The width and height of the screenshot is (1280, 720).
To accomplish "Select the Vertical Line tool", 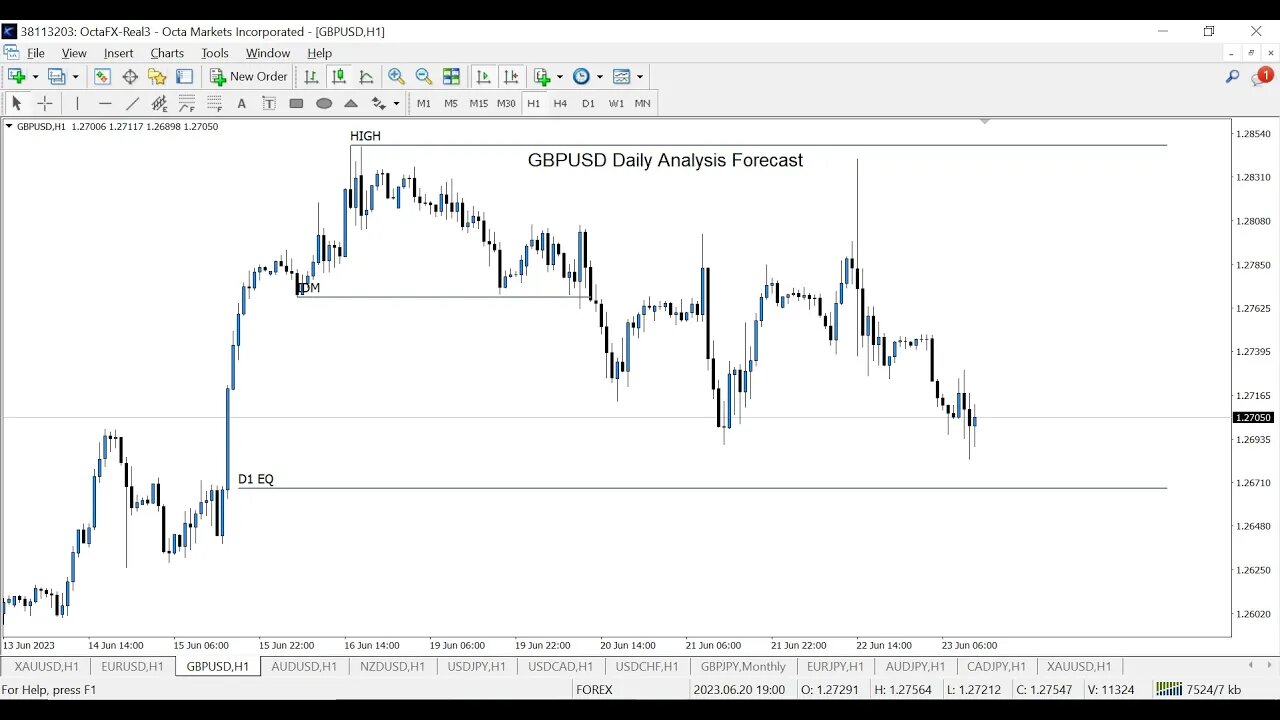I will [77, 103].
